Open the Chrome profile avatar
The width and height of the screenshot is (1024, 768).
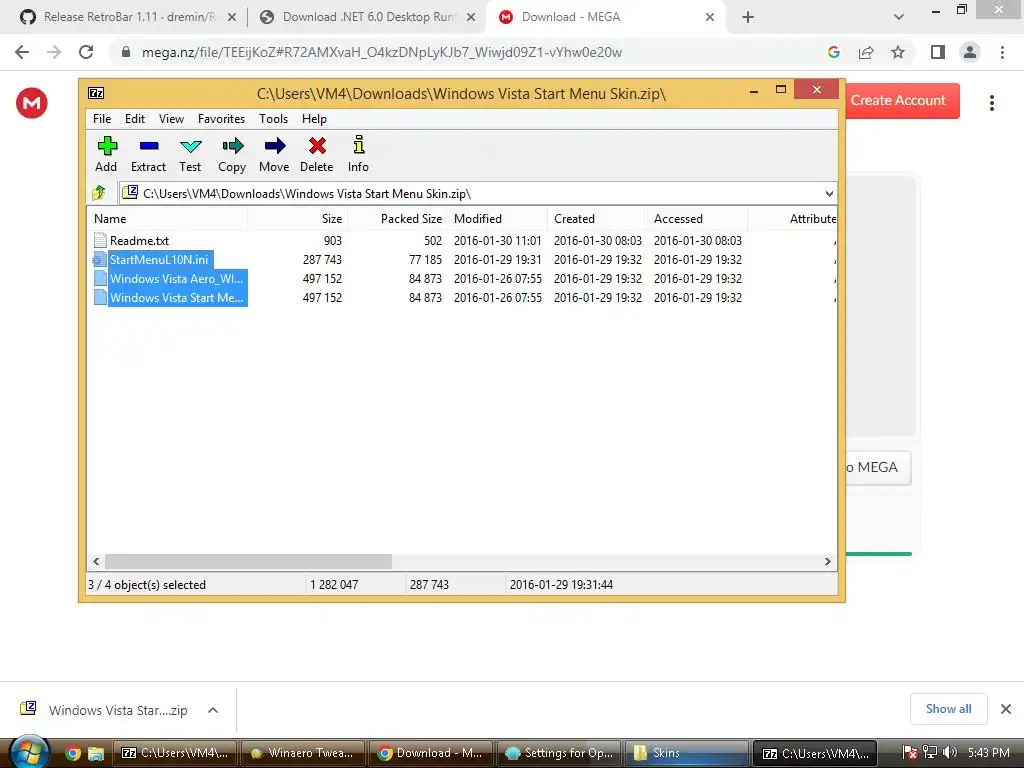[x=970, y=52]
